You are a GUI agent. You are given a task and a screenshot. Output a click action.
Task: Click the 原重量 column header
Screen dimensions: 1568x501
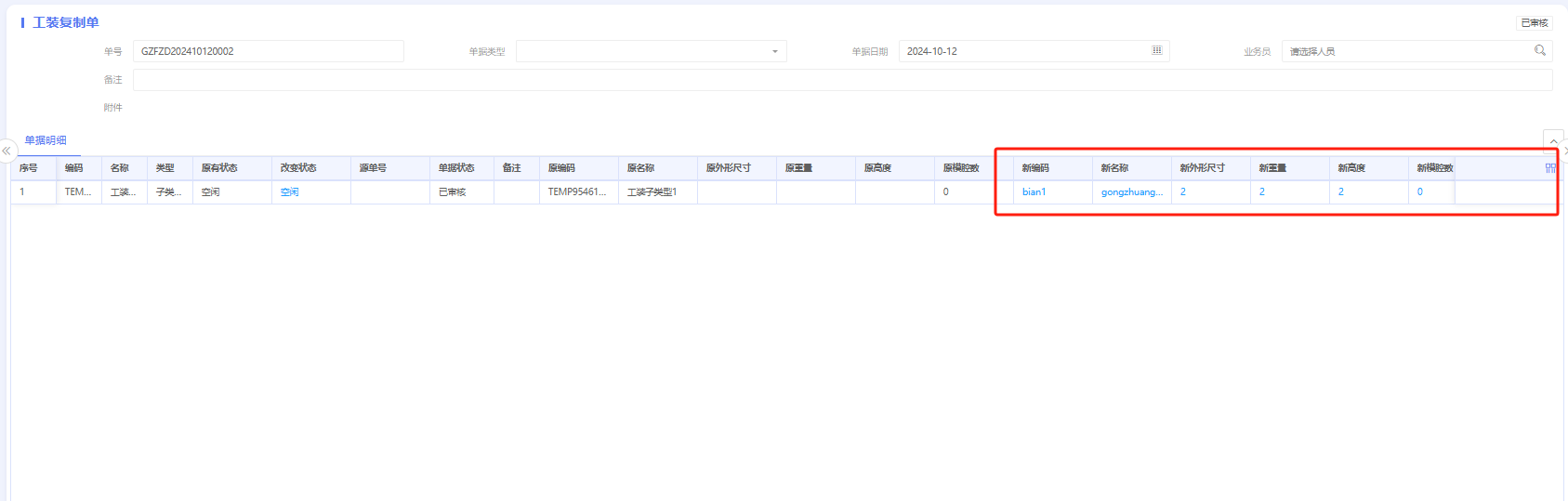[798, 168]
